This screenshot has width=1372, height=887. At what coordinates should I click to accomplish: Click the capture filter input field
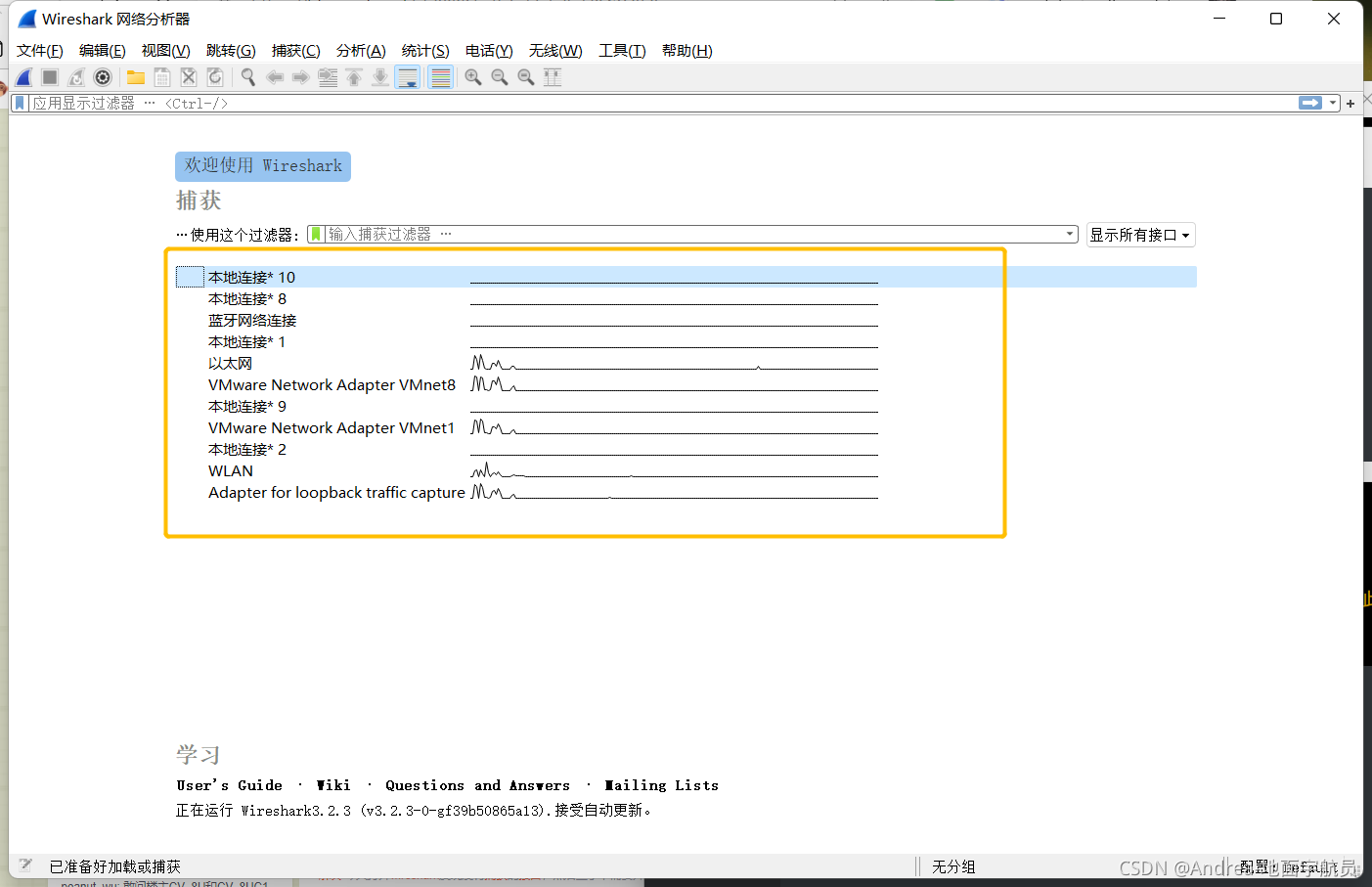pos(692,234)
